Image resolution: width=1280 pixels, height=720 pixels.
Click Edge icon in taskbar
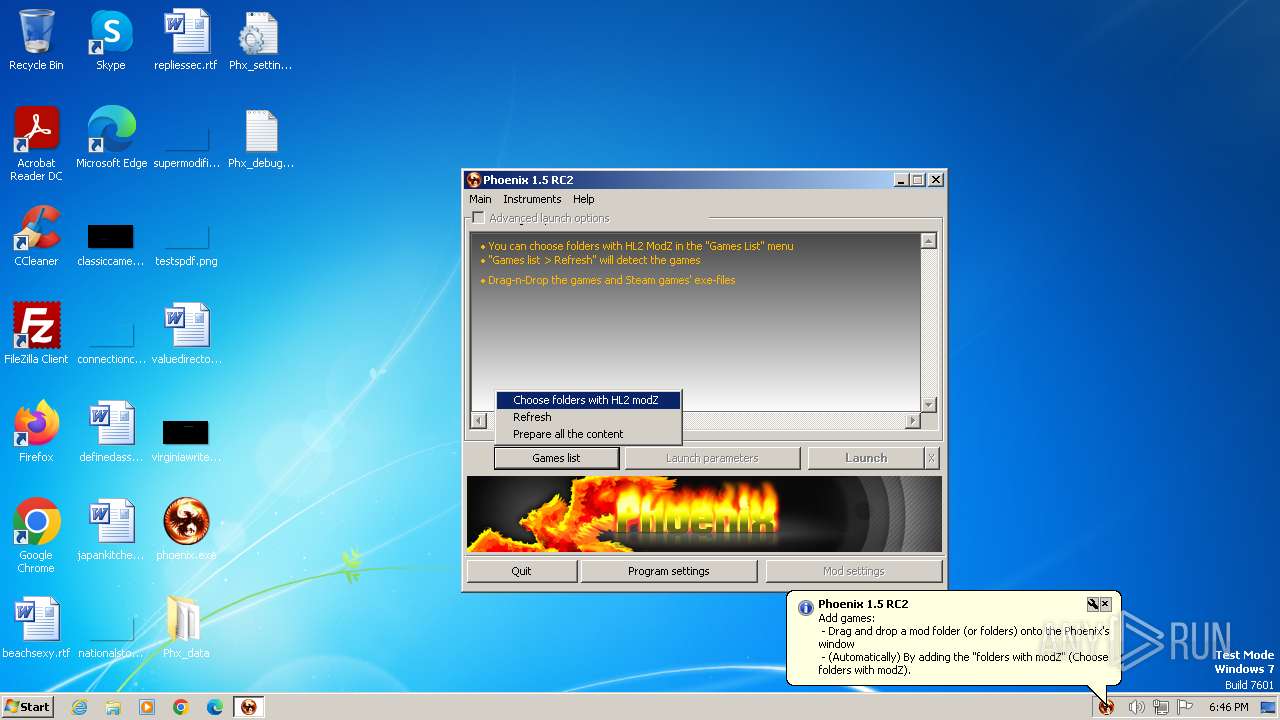pos(215,707)
